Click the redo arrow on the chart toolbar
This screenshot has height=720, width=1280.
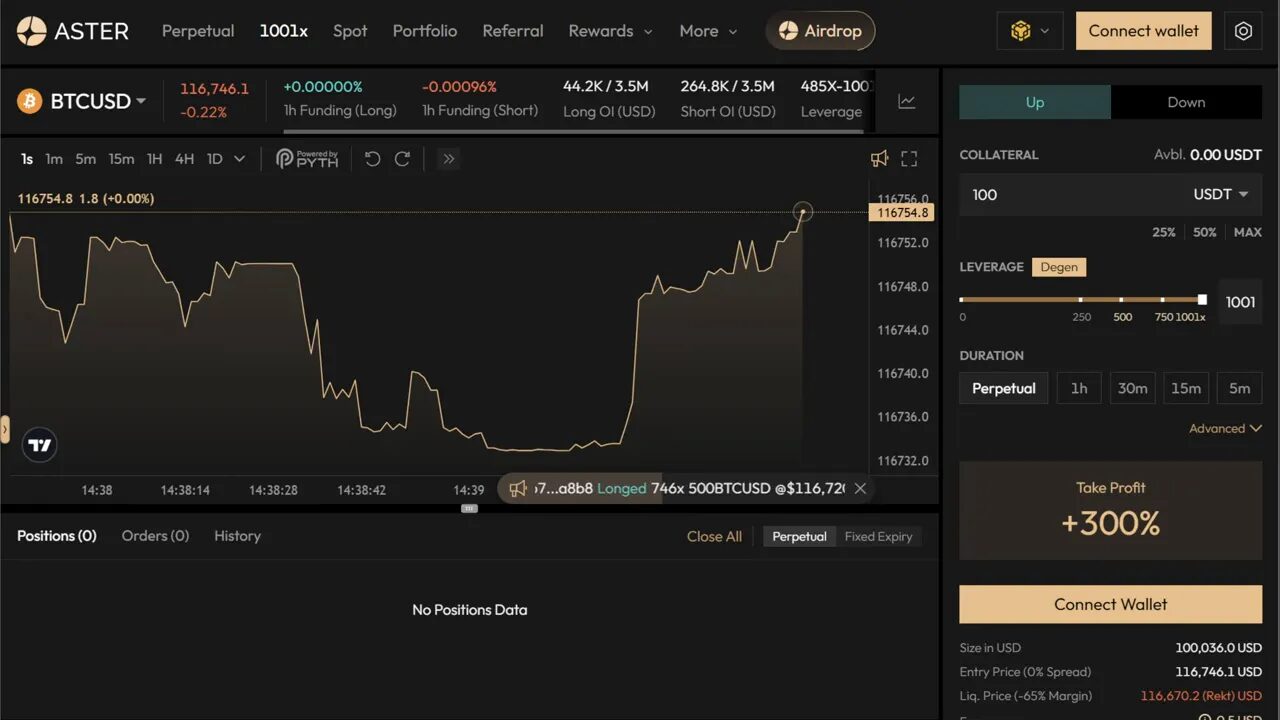click(x=402, y=158)
